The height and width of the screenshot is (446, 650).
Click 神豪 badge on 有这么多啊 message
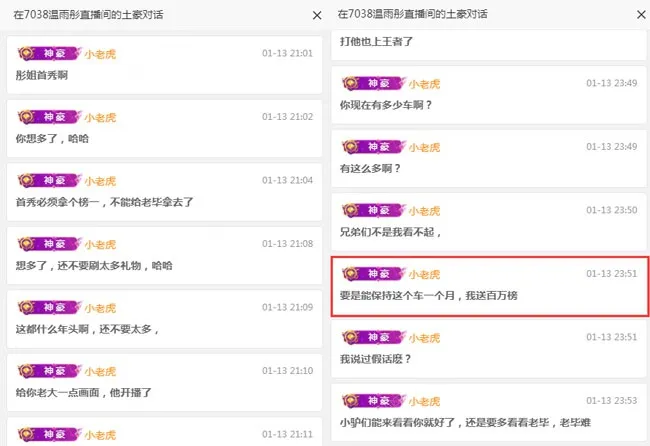374,147
